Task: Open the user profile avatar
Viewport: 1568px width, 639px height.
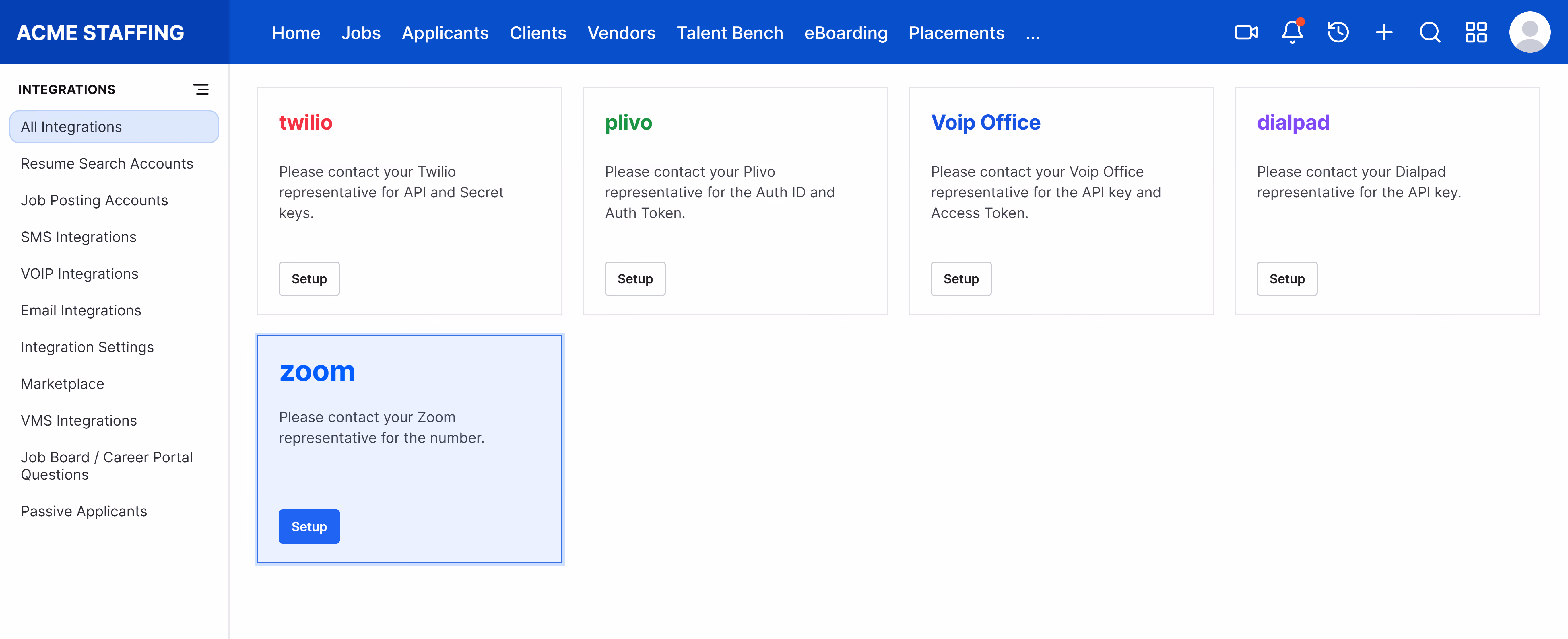Action: coord(1529,32)
